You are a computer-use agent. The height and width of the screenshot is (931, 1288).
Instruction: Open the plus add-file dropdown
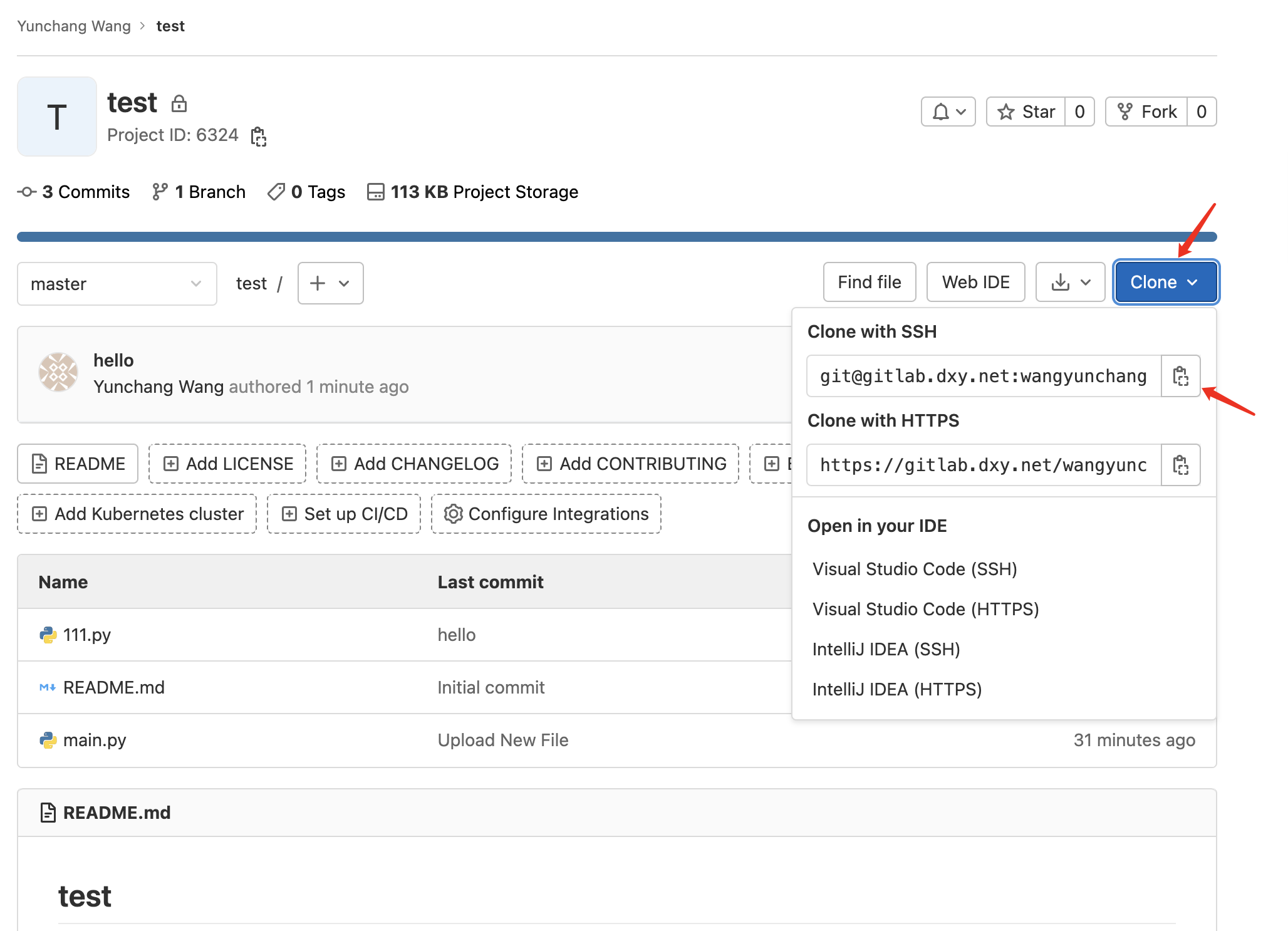pos(330,283)
